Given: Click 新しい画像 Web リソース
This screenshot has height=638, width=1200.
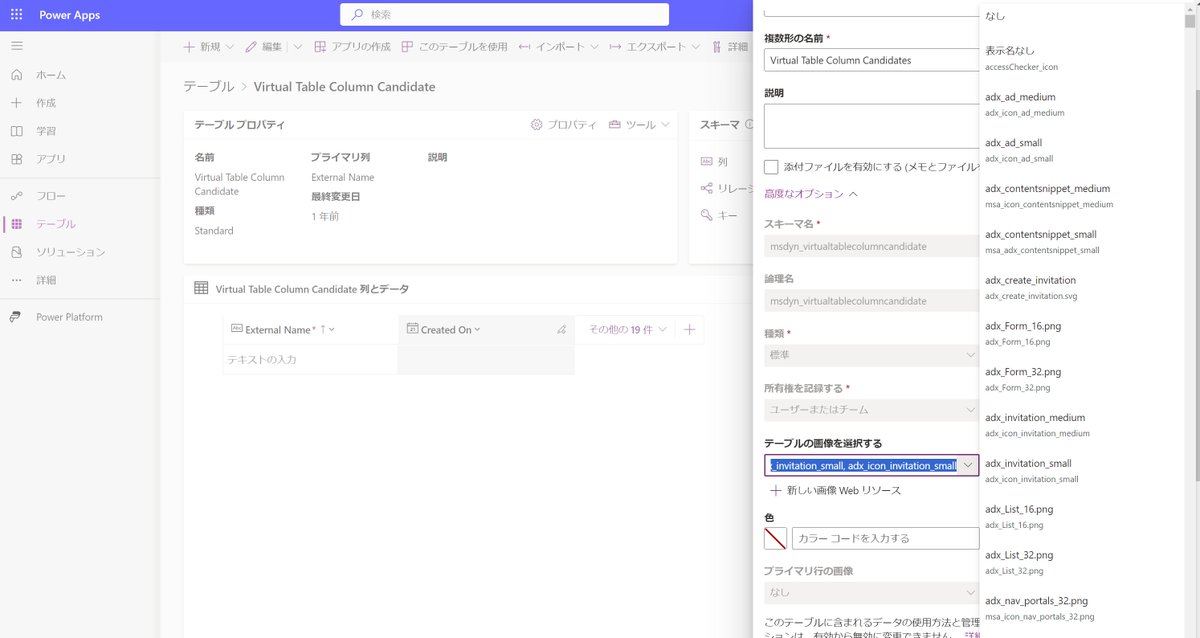Looking at the screenshot, I should tap(835, 491).
